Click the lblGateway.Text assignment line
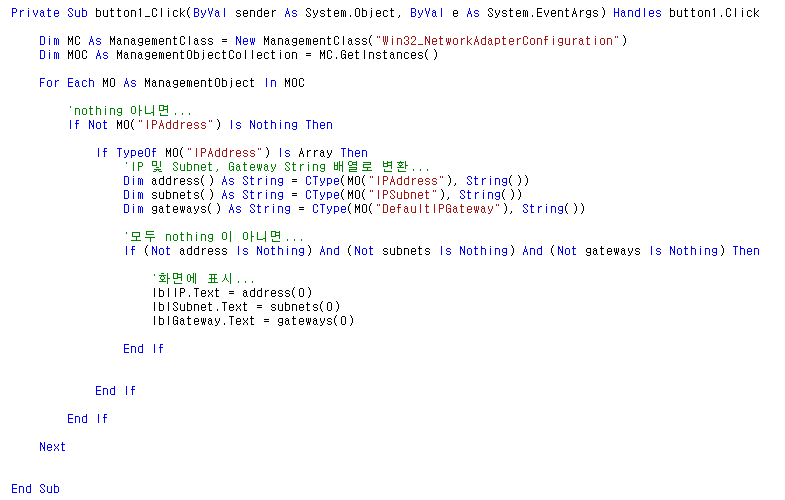The image size is (785, 500). [x=253, y=321]
